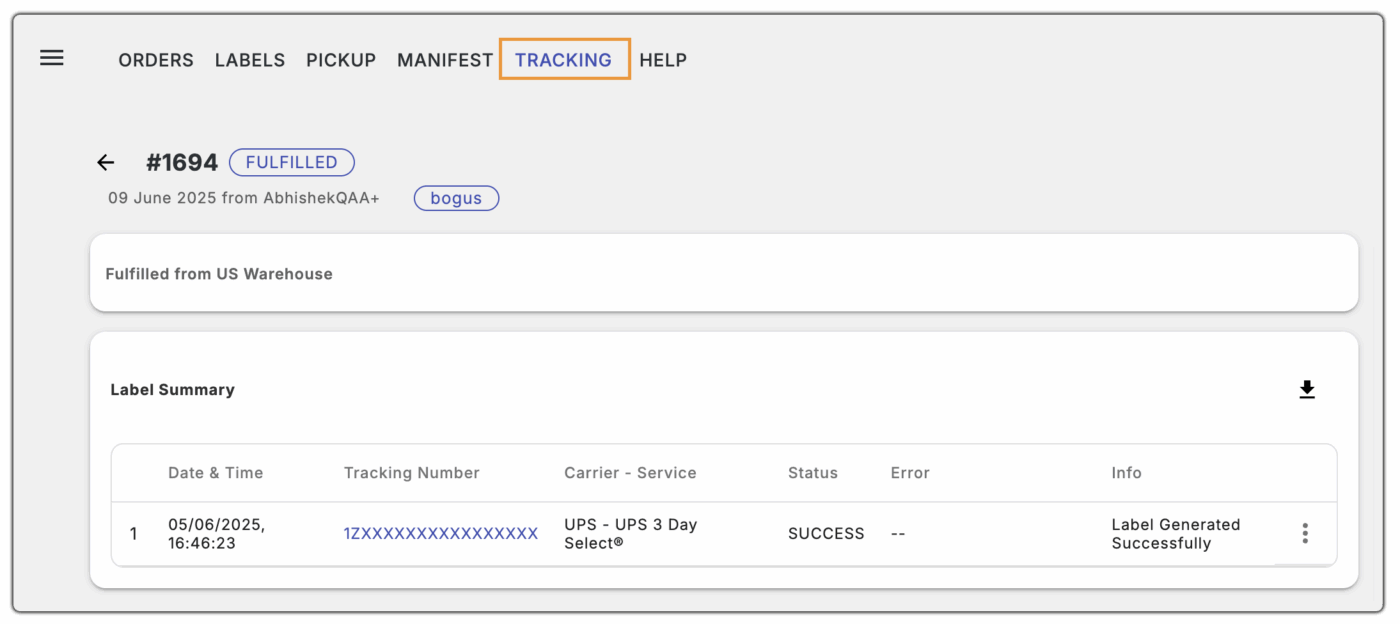
Task: Download the label summary
Action: click(x=1307, y=389)
